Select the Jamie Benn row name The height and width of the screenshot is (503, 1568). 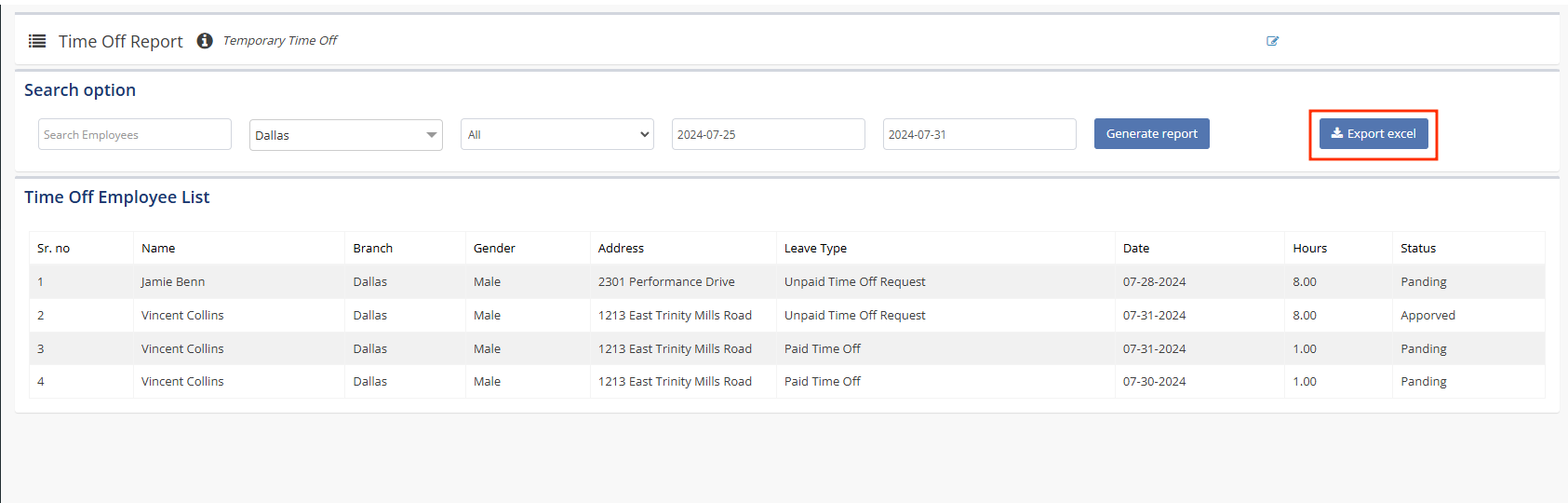(173, 282)
